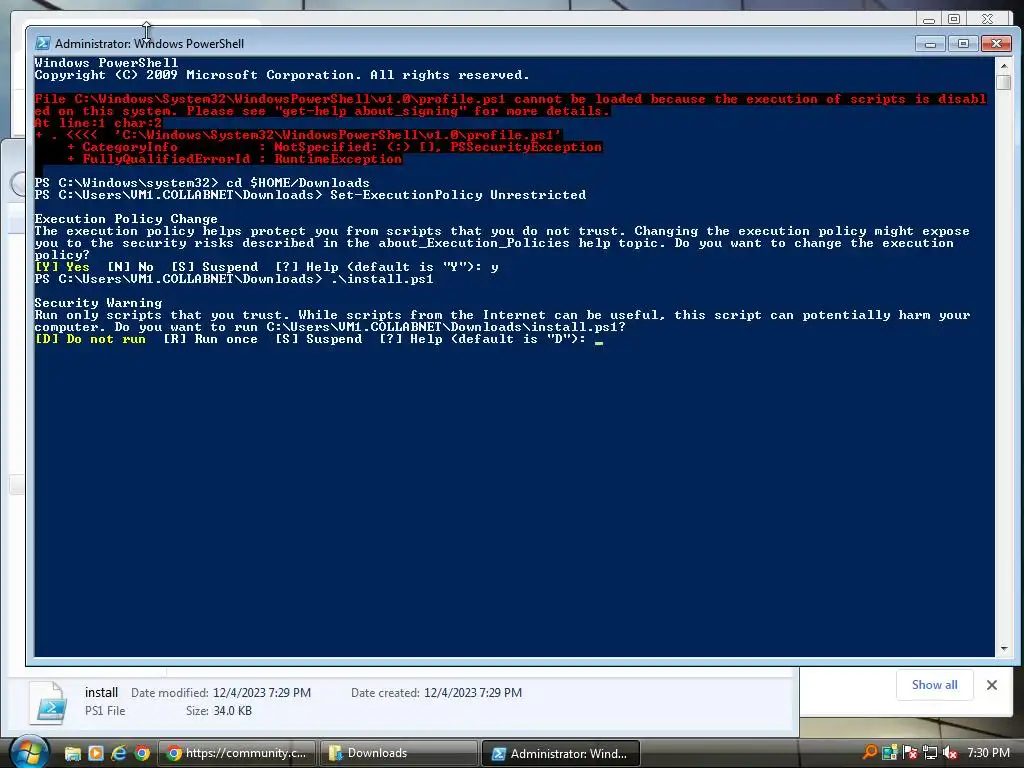The image size is (1024, 768).
Task: Open the Windows Start menu orb
Action: click(29, 752)
